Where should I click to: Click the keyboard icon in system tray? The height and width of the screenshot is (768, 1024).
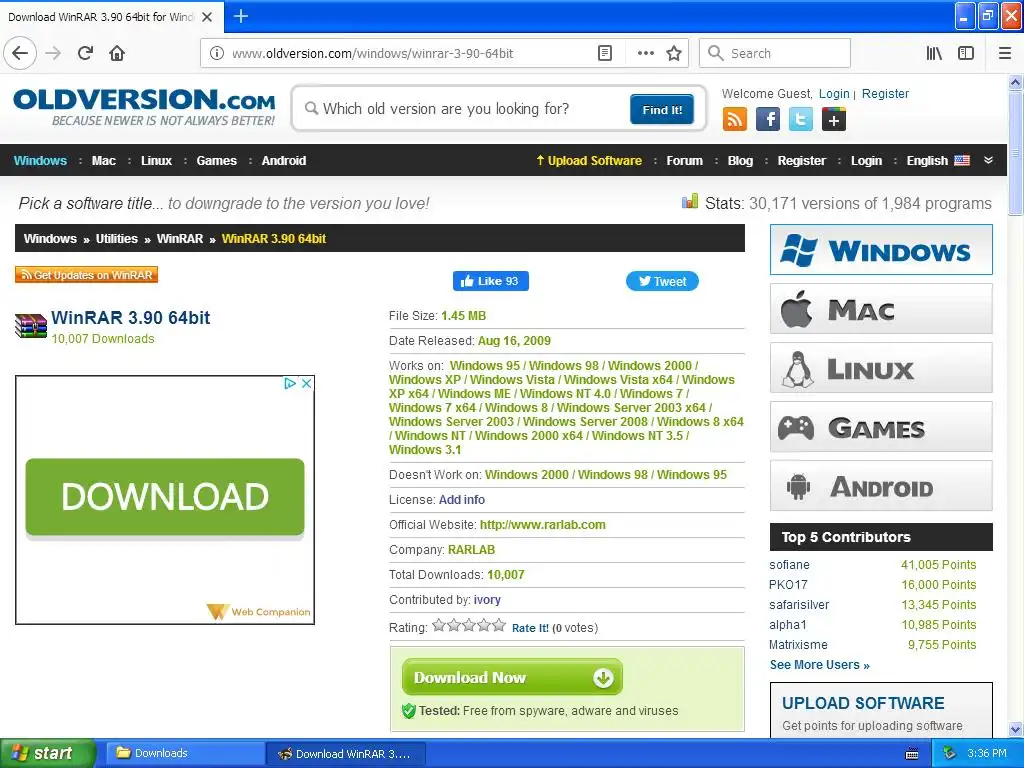click(x=912, y=754)
